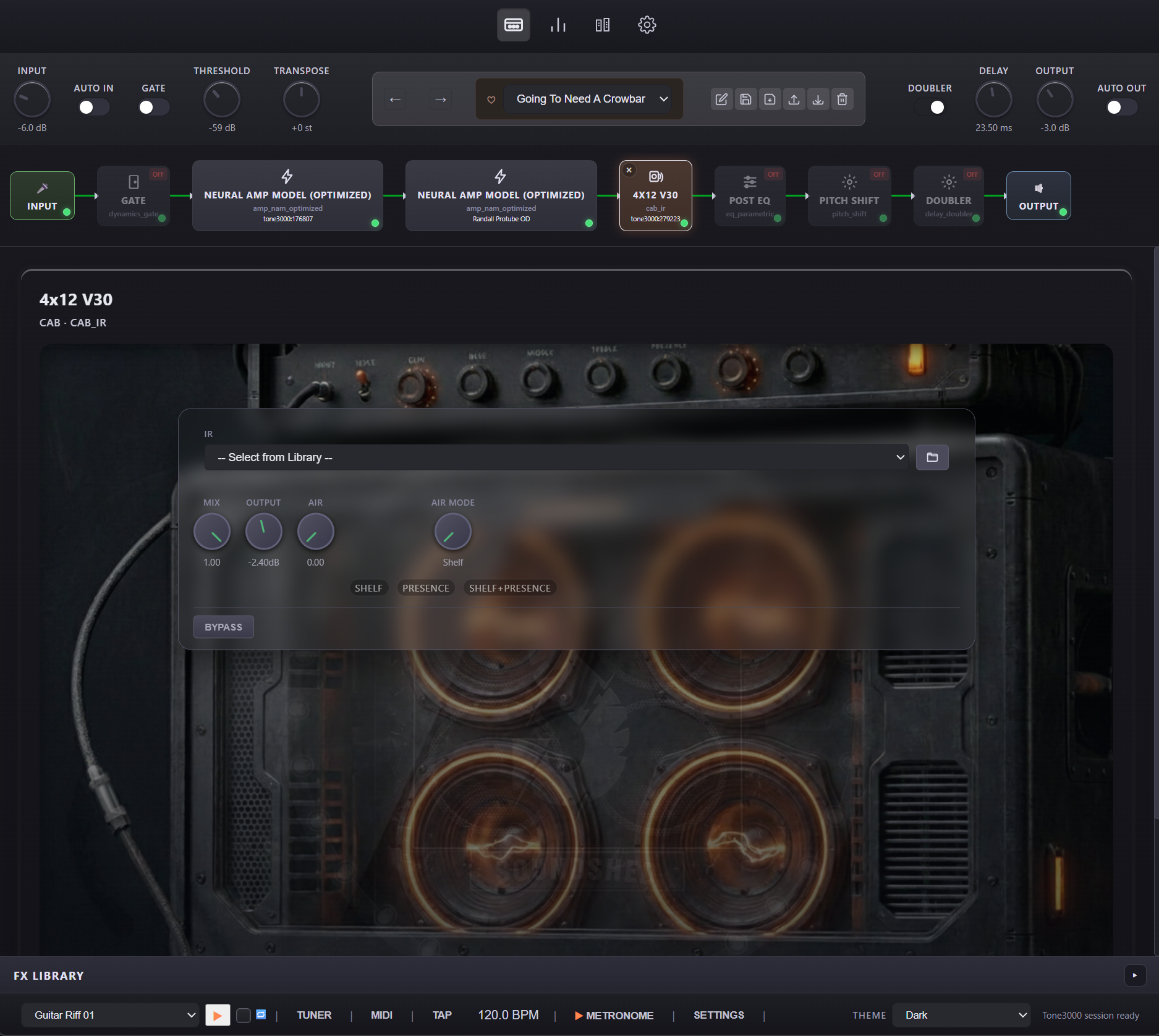The height and width of the screenshot is (1036, 1159).
Task: Delete the preset using the trash icon
Action: pyautogui.click(x=842, y=99)
